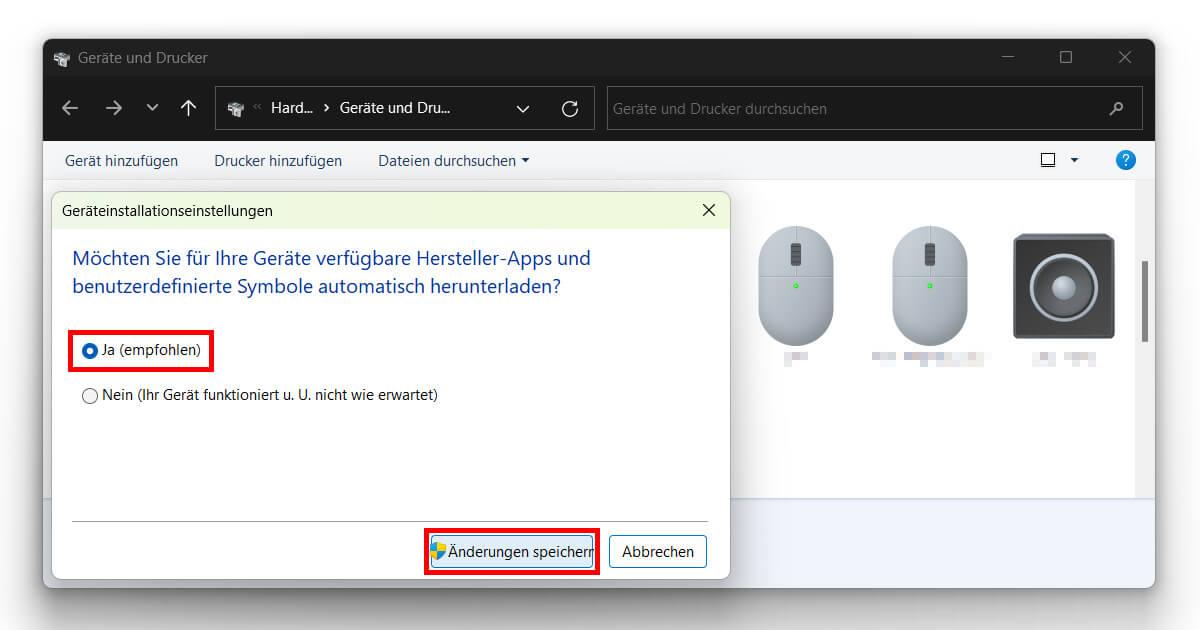Click the 'Abbrechen' button
The image size is (1200, 630).
click(x=657, y=551)
